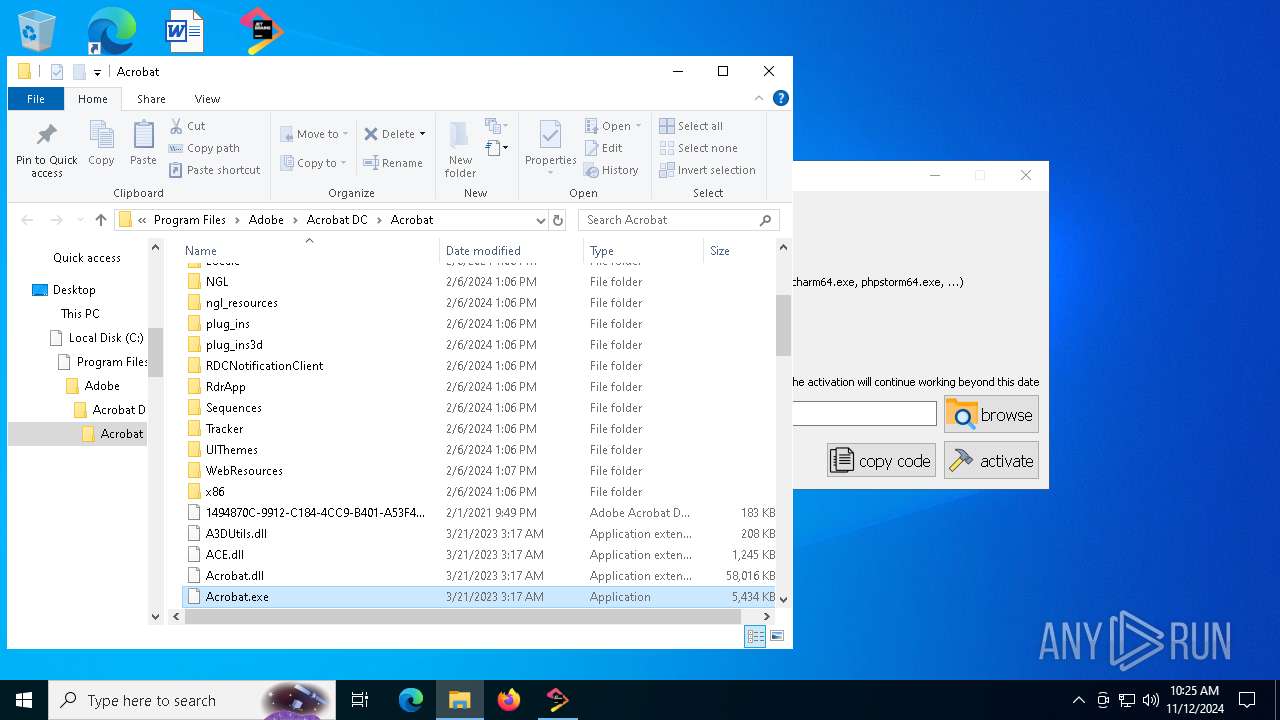Open Task View on the taskbar
Image resolution: width=1280 pixels, height=720 pixels.
(361, 700)
